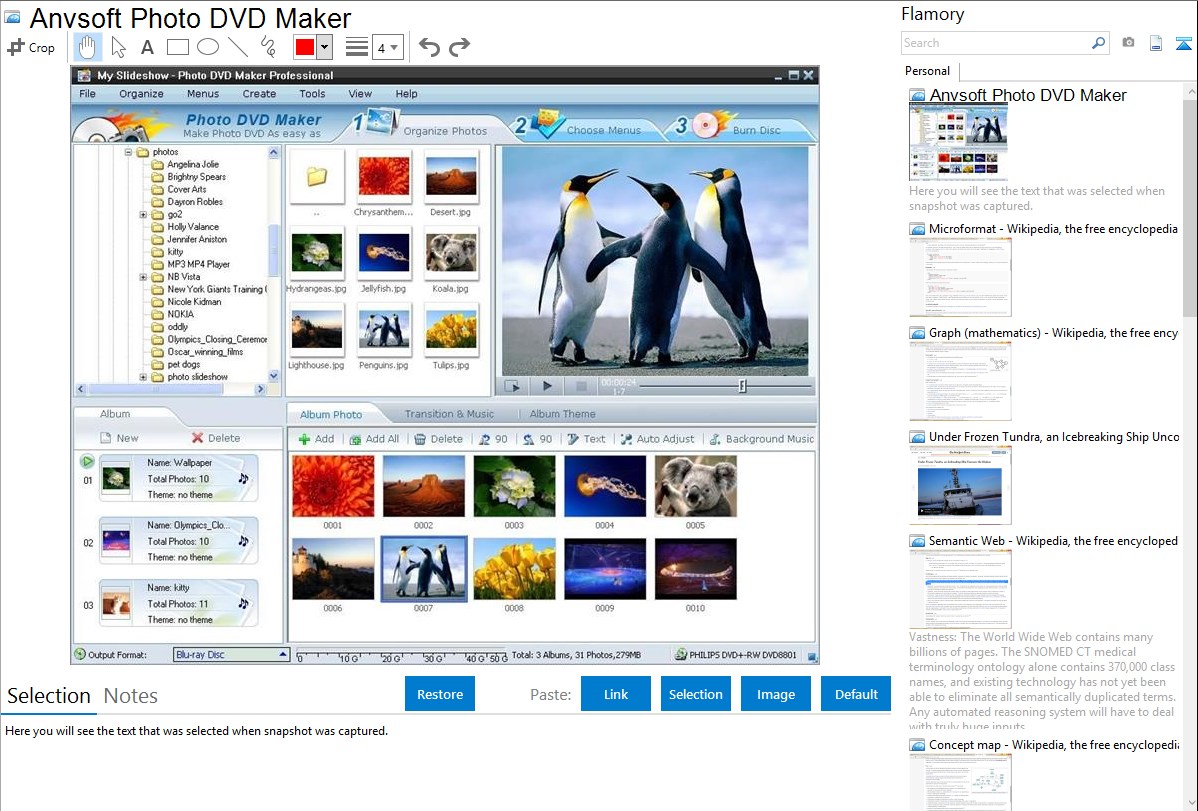Select the Crop tool
The width and height of the screenshot is (1198, 811).
[x=31, y=47]
